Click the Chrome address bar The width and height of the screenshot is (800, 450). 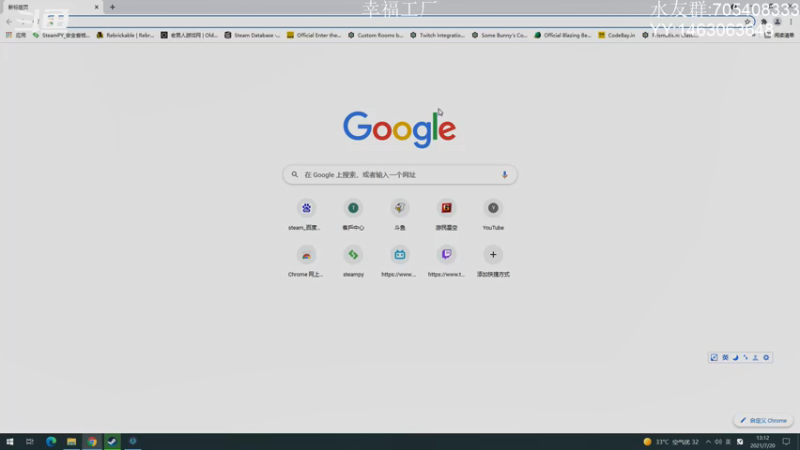tap(398, 21)
